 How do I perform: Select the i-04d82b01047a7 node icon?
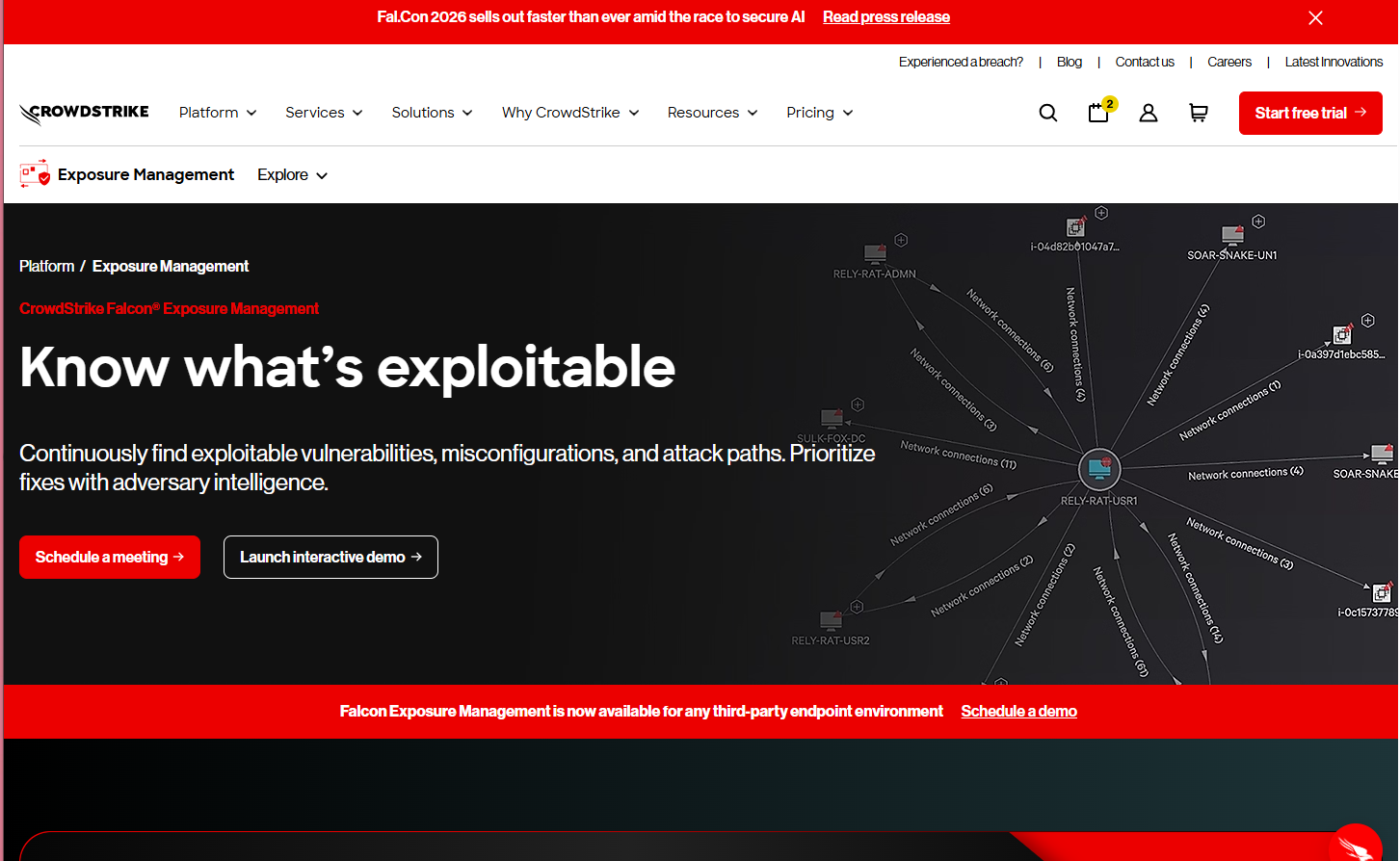point(1076,226)
